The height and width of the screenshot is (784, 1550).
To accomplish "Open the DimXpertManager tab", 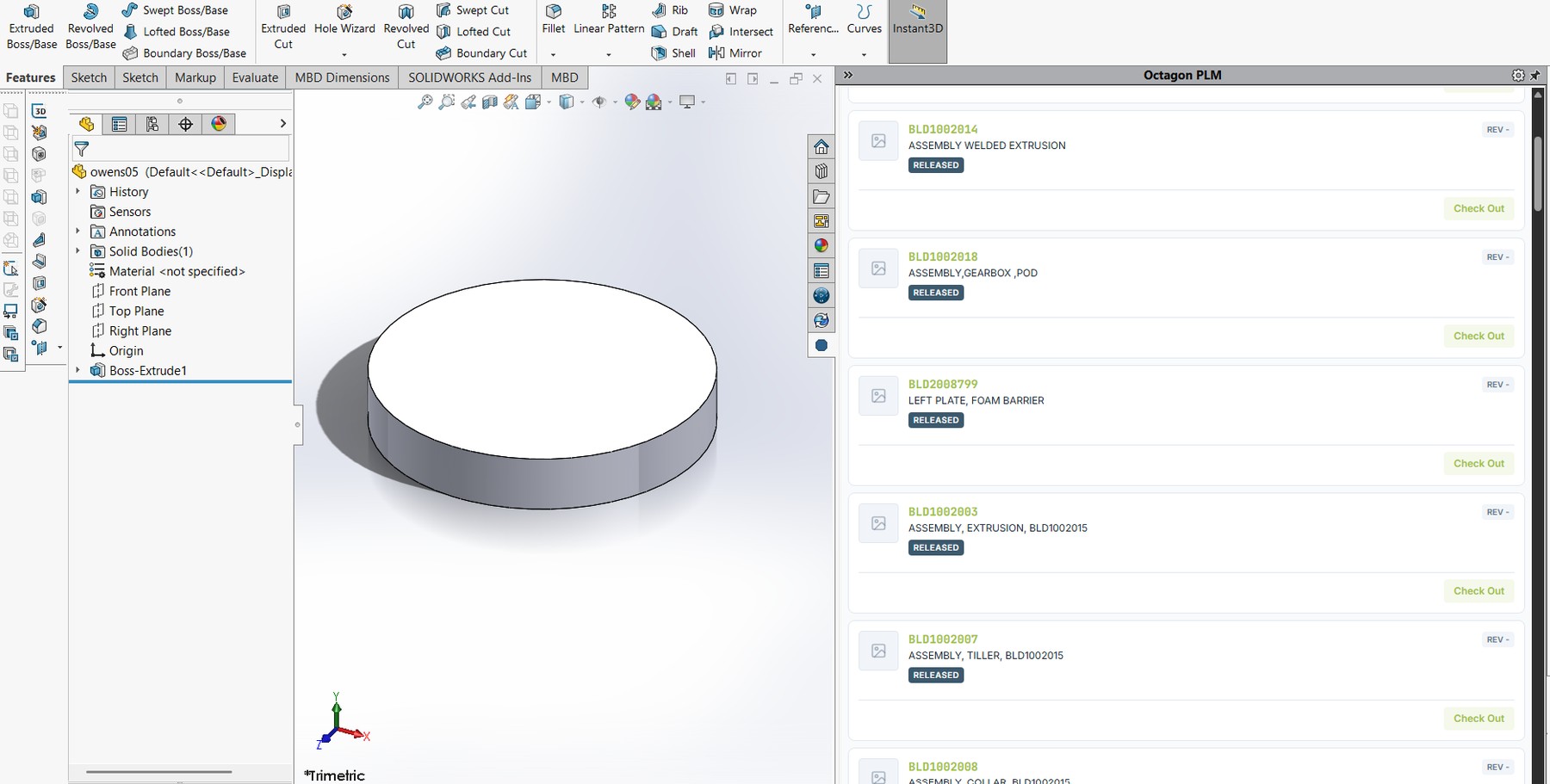I will click(x=185, y=124).
